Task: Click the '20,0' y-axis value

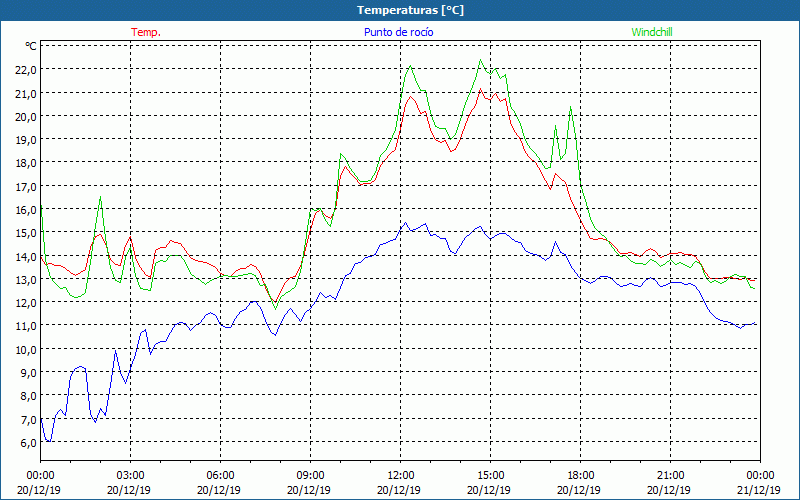Action: (x=26, y=116)
